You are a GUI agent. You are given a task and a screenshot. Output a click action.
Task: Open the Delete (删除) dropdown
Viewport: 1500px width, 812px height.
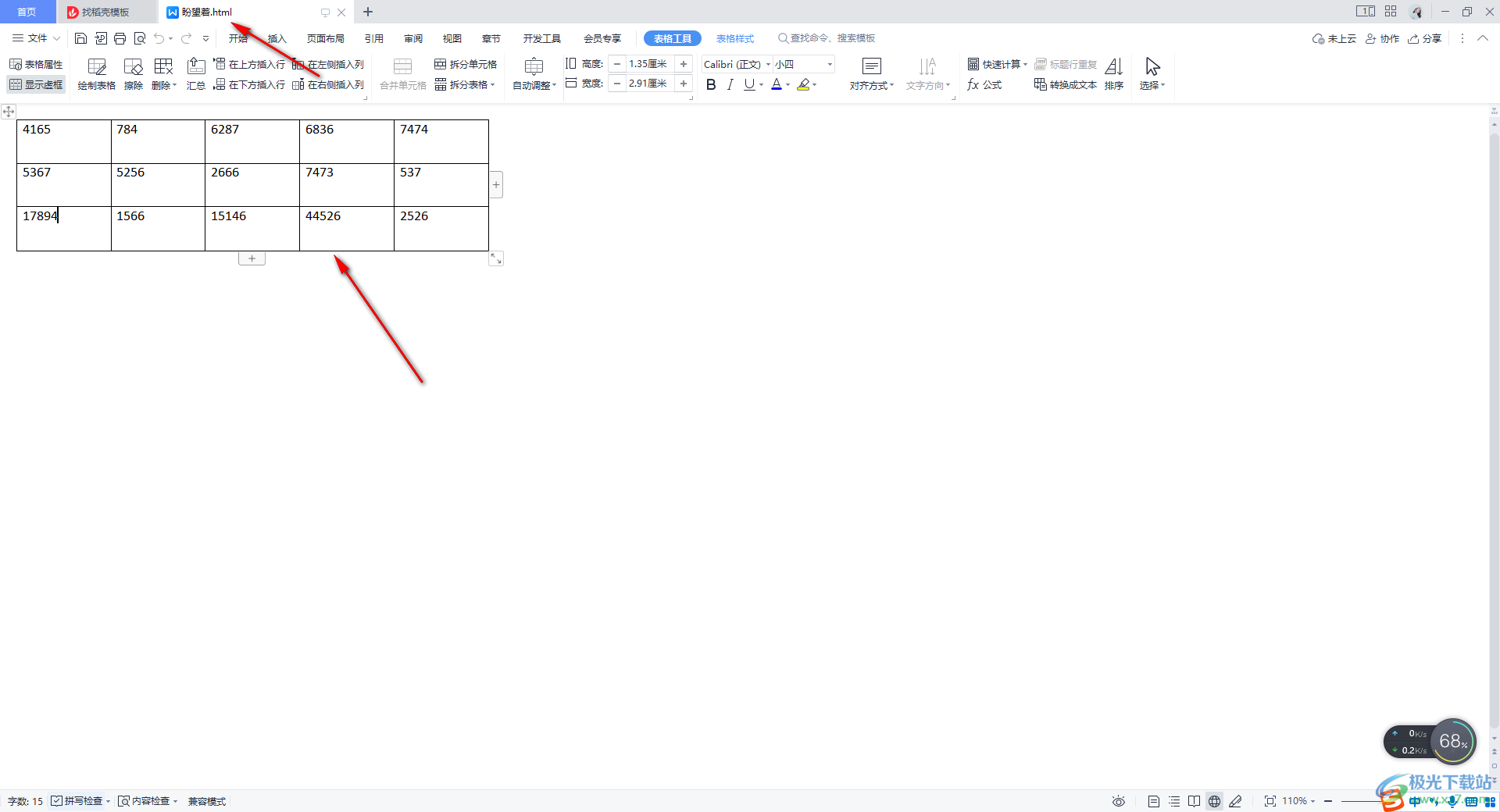coord(164,75)
